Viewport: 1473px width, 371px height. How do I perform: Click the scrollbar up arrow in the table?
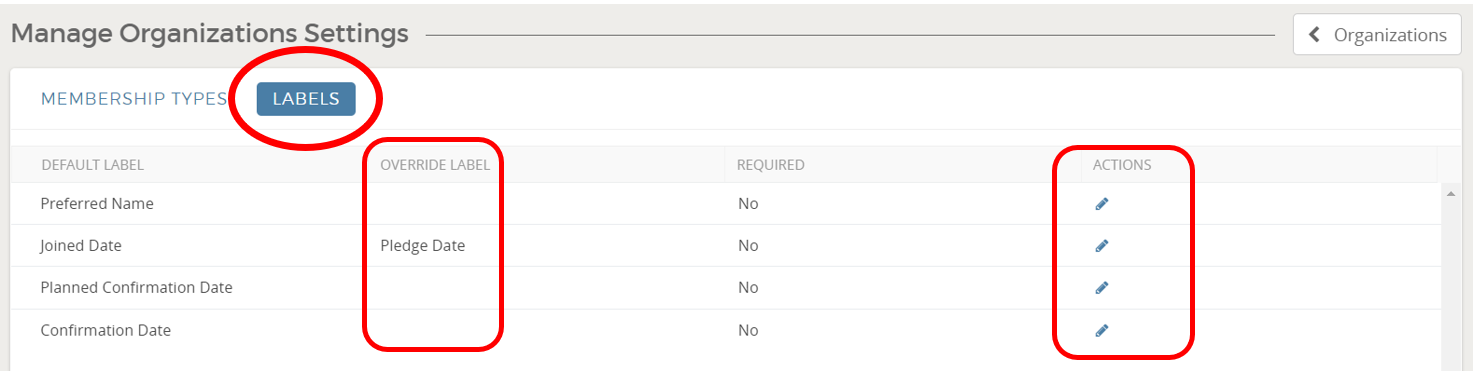pyautogui.click(x=1451, y=193)
